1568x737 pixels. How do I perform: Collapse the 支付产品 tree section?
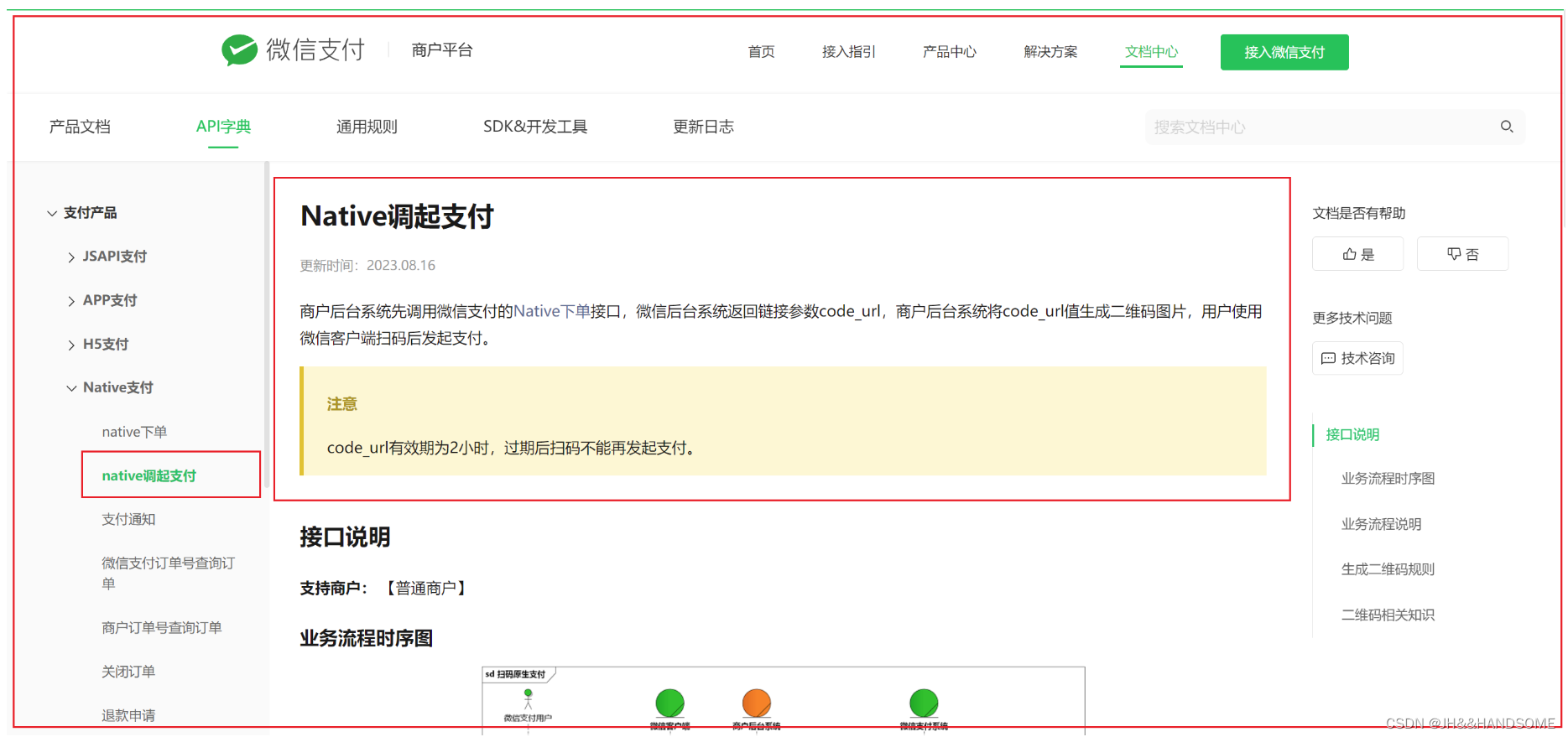52,213
